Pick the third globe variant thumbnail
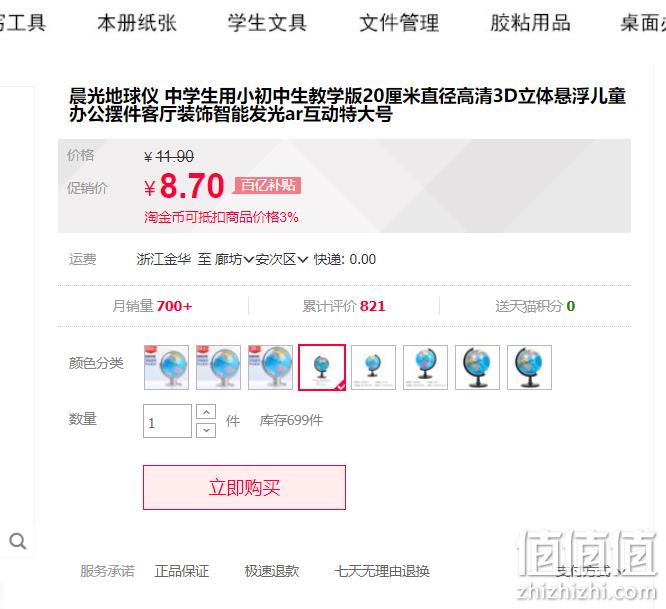This screenshot has width=666, height=609. point(270,367)
